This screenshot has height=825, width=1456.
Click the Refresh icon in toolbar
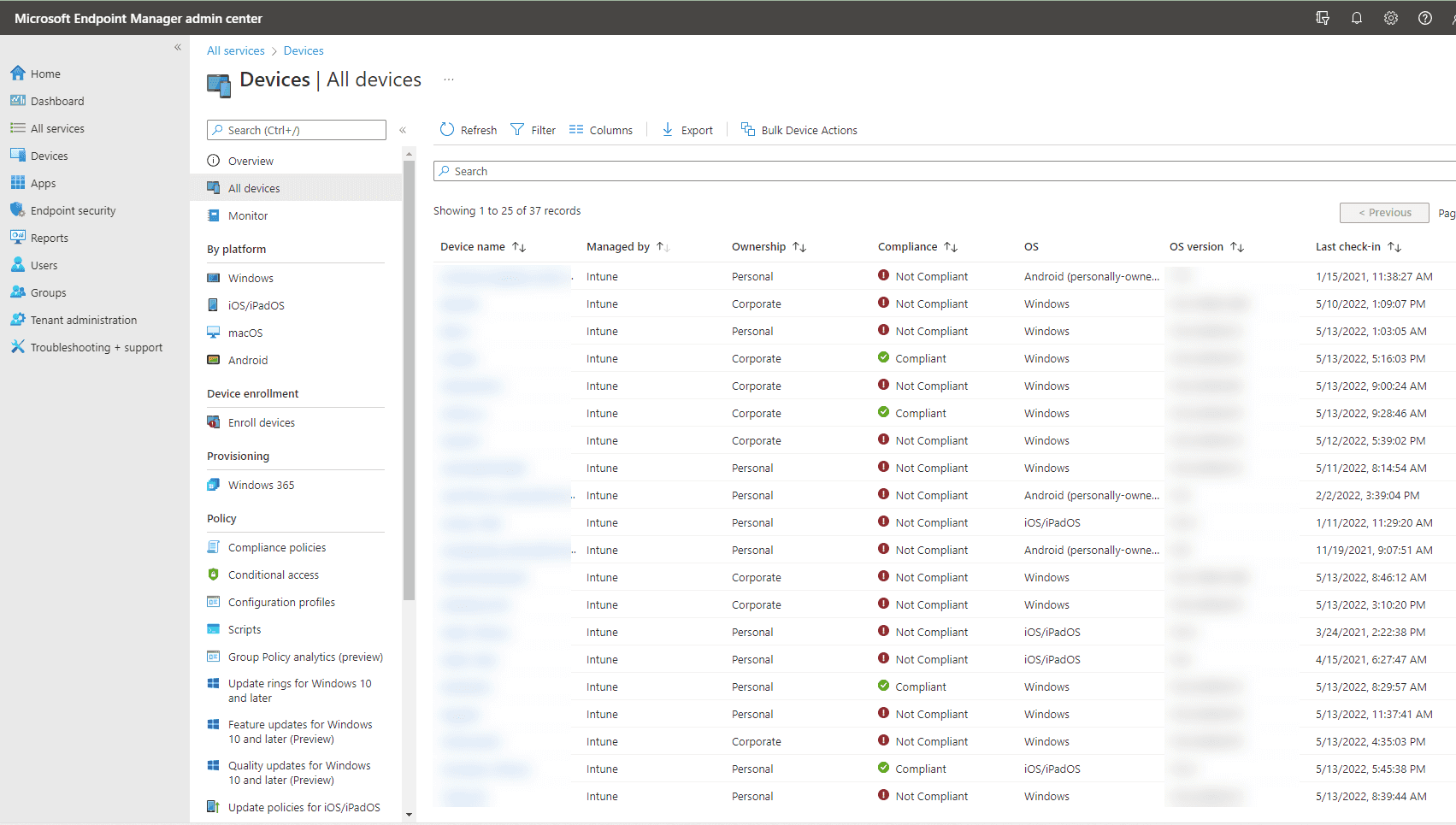tap(447, 130)
